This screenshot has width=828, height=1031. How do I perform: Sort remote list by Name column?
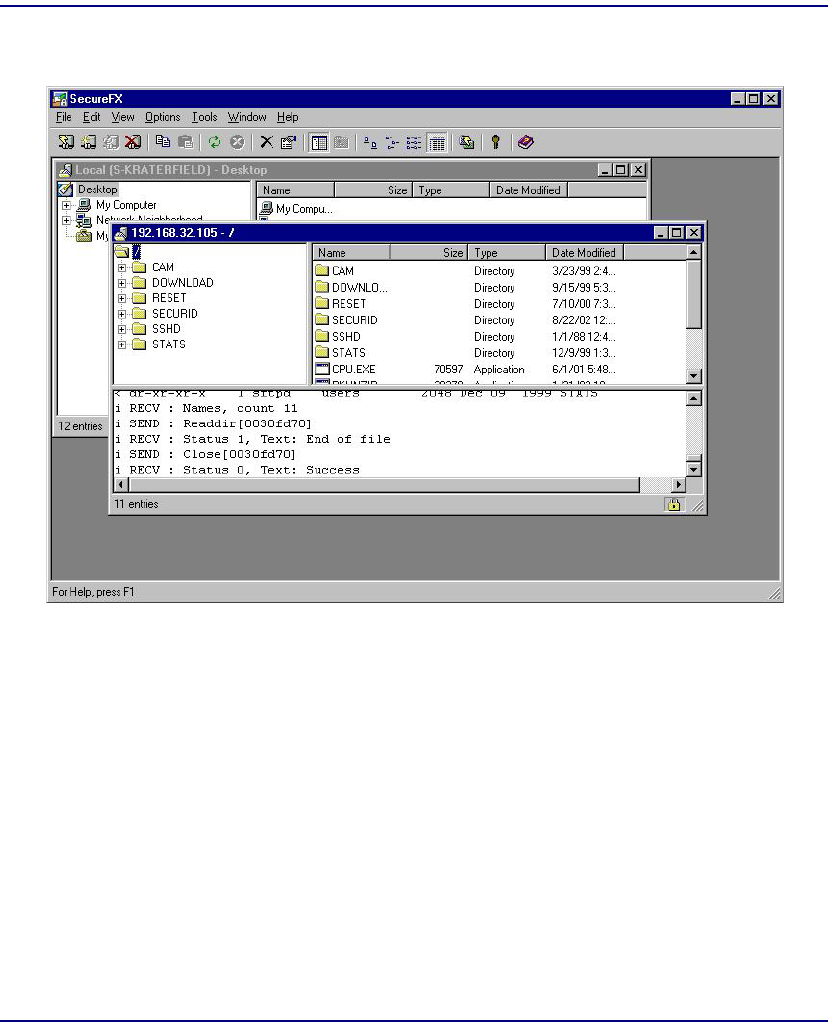coord(351,252)
